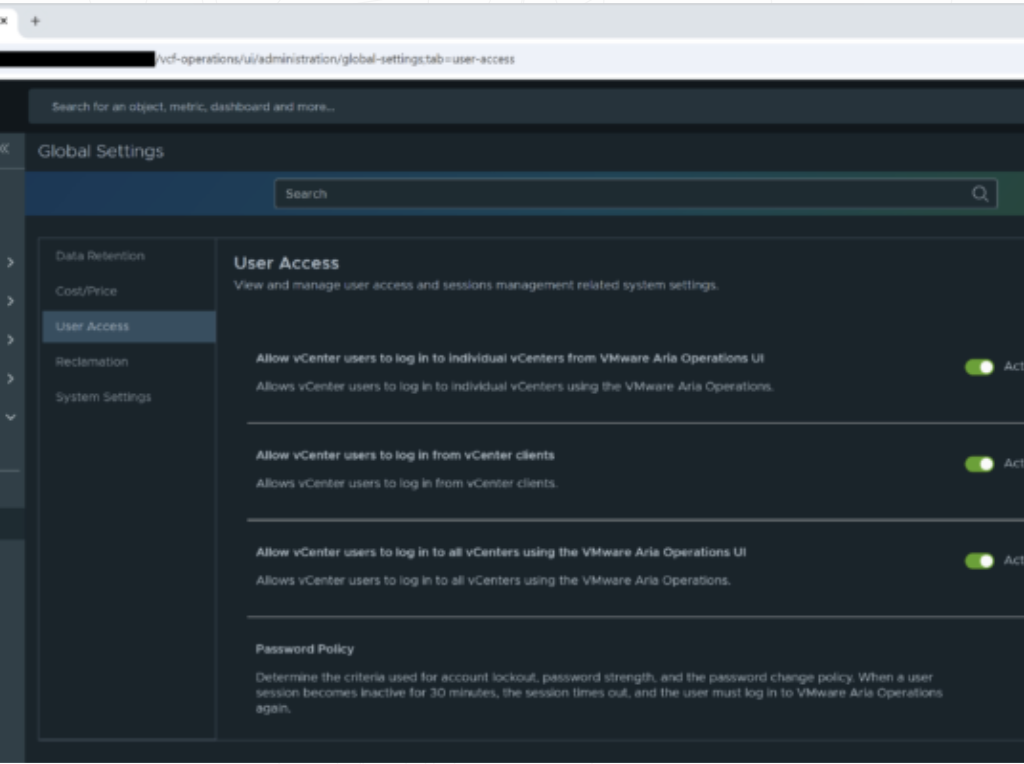Click the magnifier icon in settings search
Viewport: 1024px width, 764px height.
[980, 194]
